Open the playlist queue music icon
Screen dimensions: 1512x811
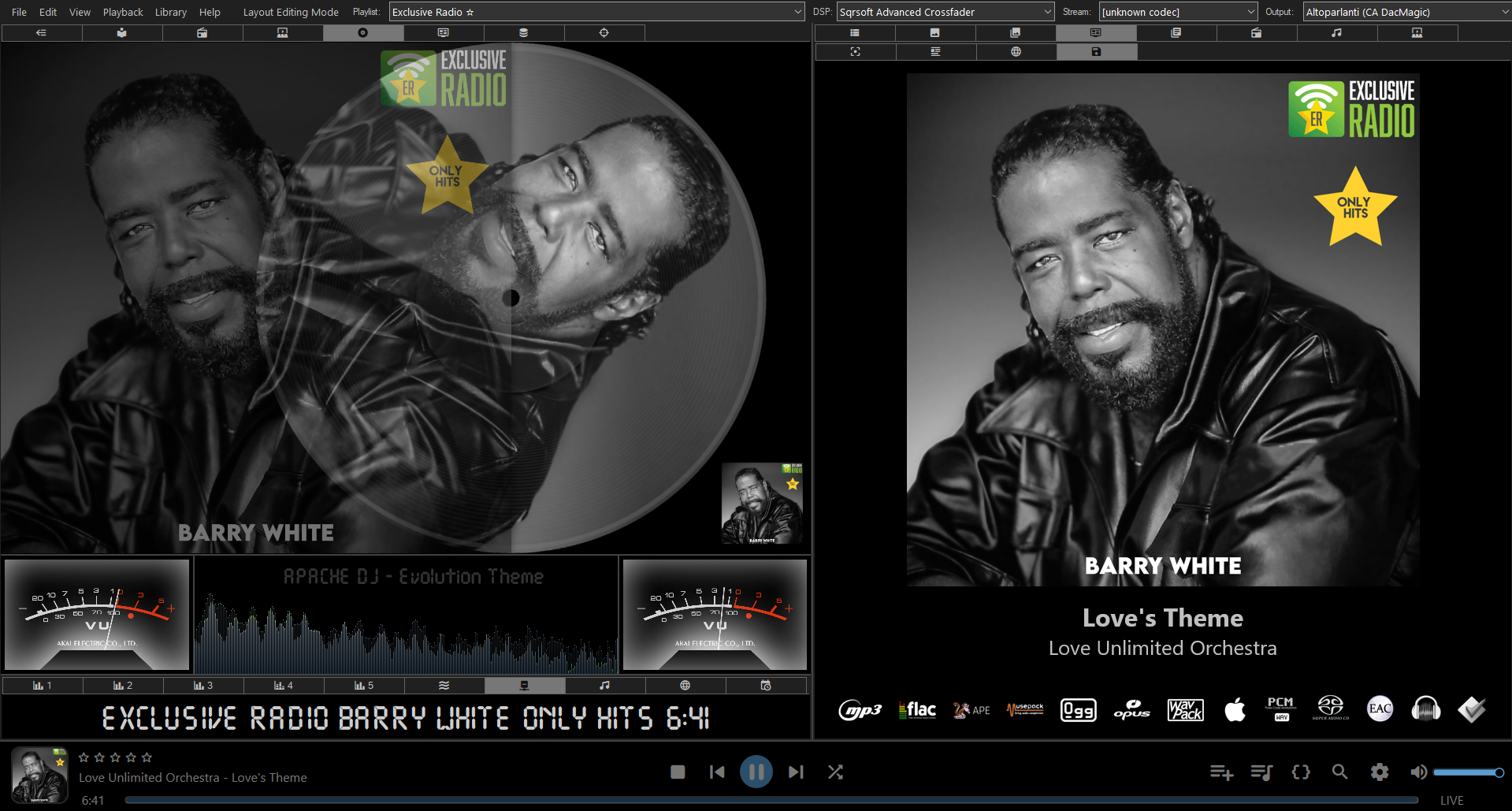point(1261,772)
